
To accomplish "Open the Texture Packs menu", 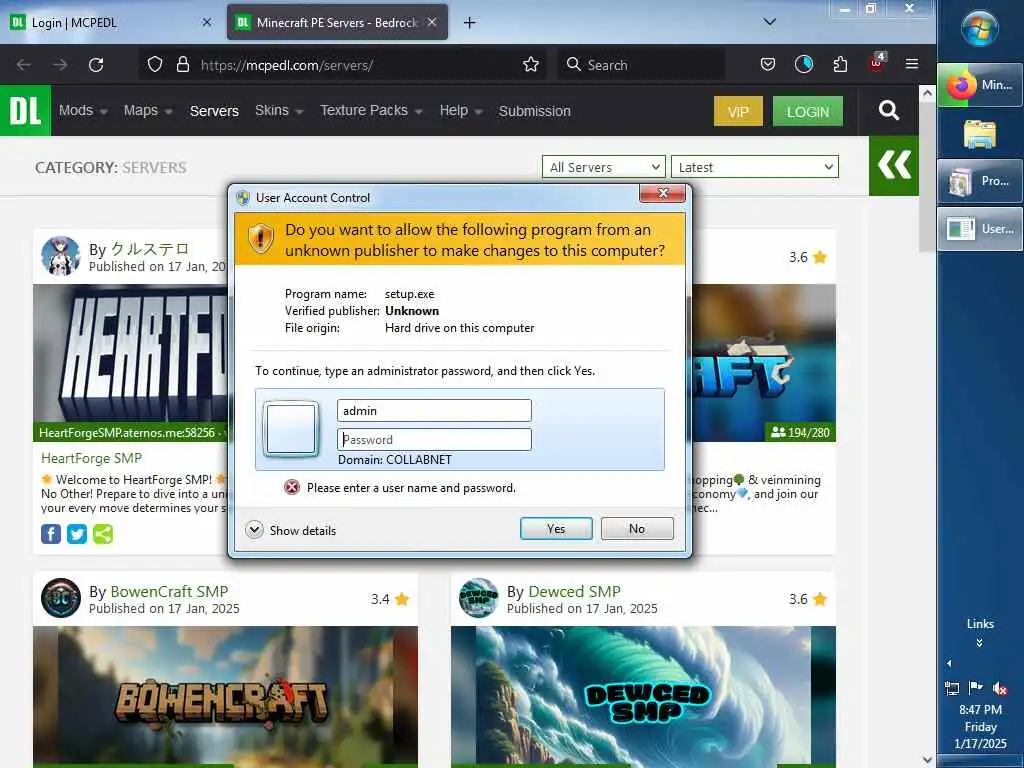I will 372,110.
